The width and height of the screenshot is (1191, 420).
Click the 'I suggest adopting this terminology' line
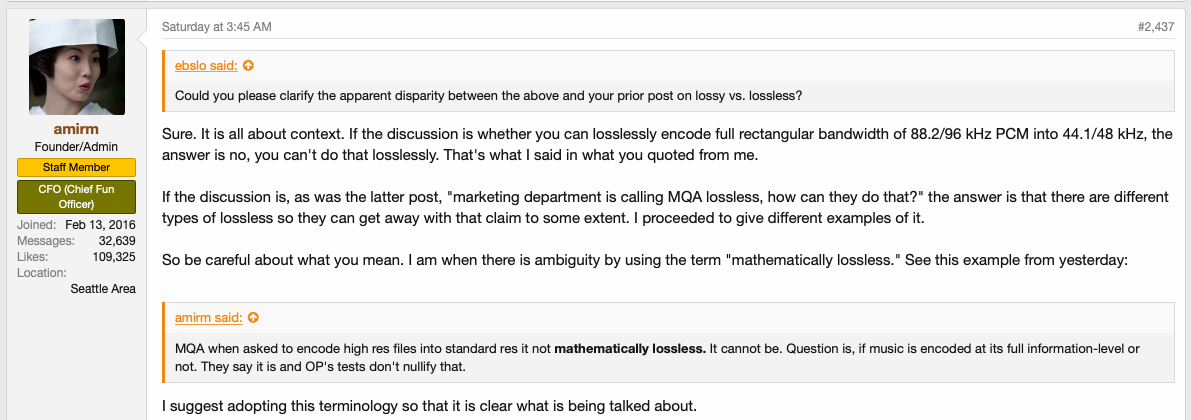point(429,406)
